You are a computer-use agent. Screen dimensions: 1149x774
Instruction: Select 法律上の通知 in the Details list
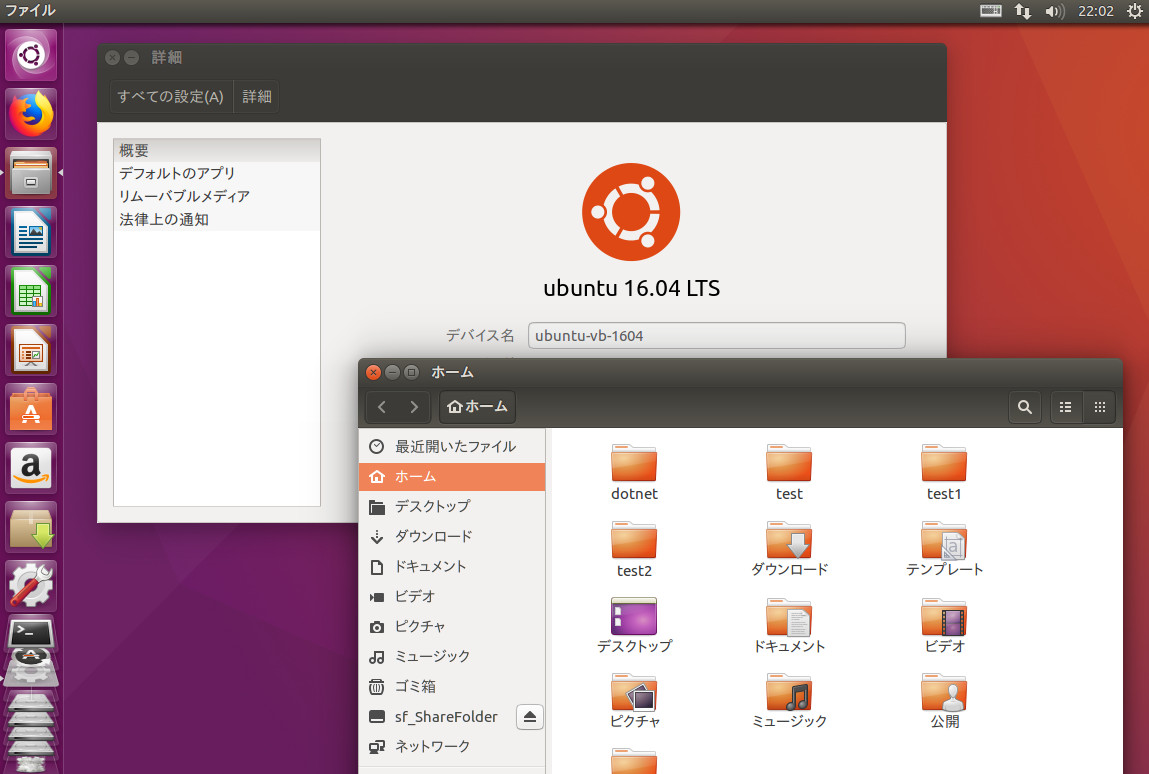(217, 219)
